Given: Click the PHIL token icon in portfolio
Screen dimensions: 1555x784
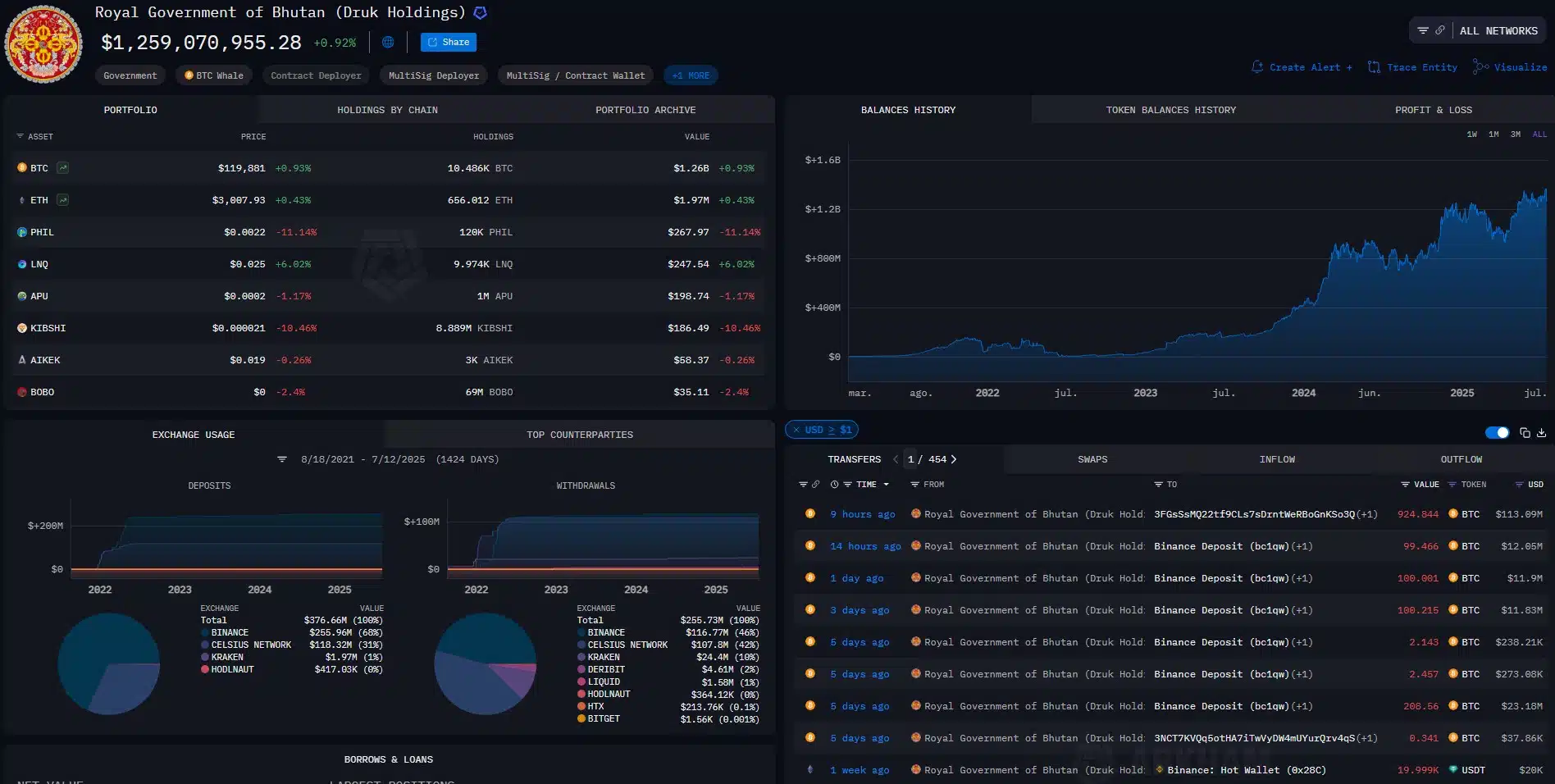Looking at the screenshot, I should (x=22, y=232).
